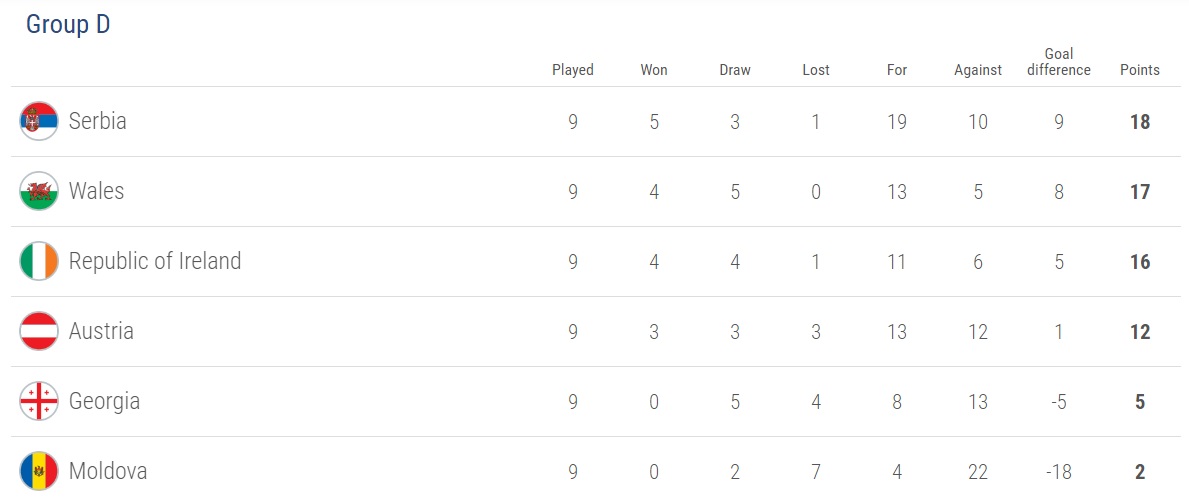The height and width of the screenshot is (500, 1189).
Task: Open the Austria team page
Action: (101, 332)
